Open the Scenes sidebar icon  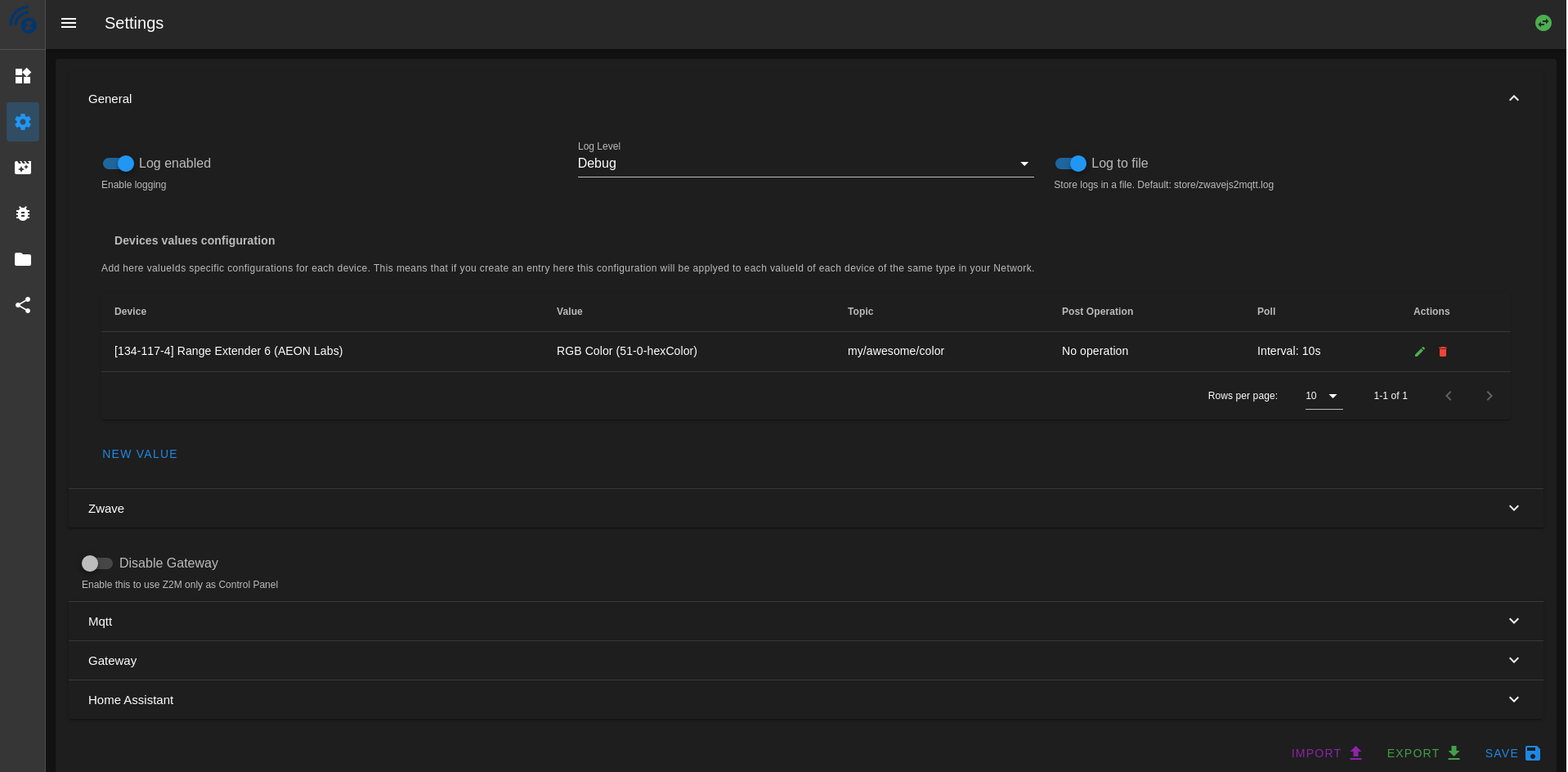pyautogui.click(x=23, y=168)
